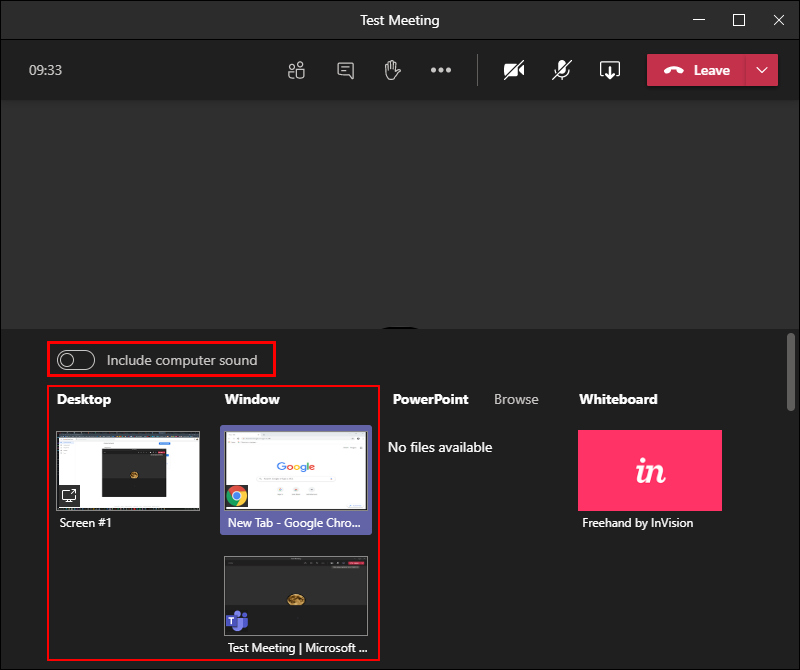The height and width of the screenshot is (670, 800).
Task: Maximize the Test Meeting window
Action: tap(739, 20)
